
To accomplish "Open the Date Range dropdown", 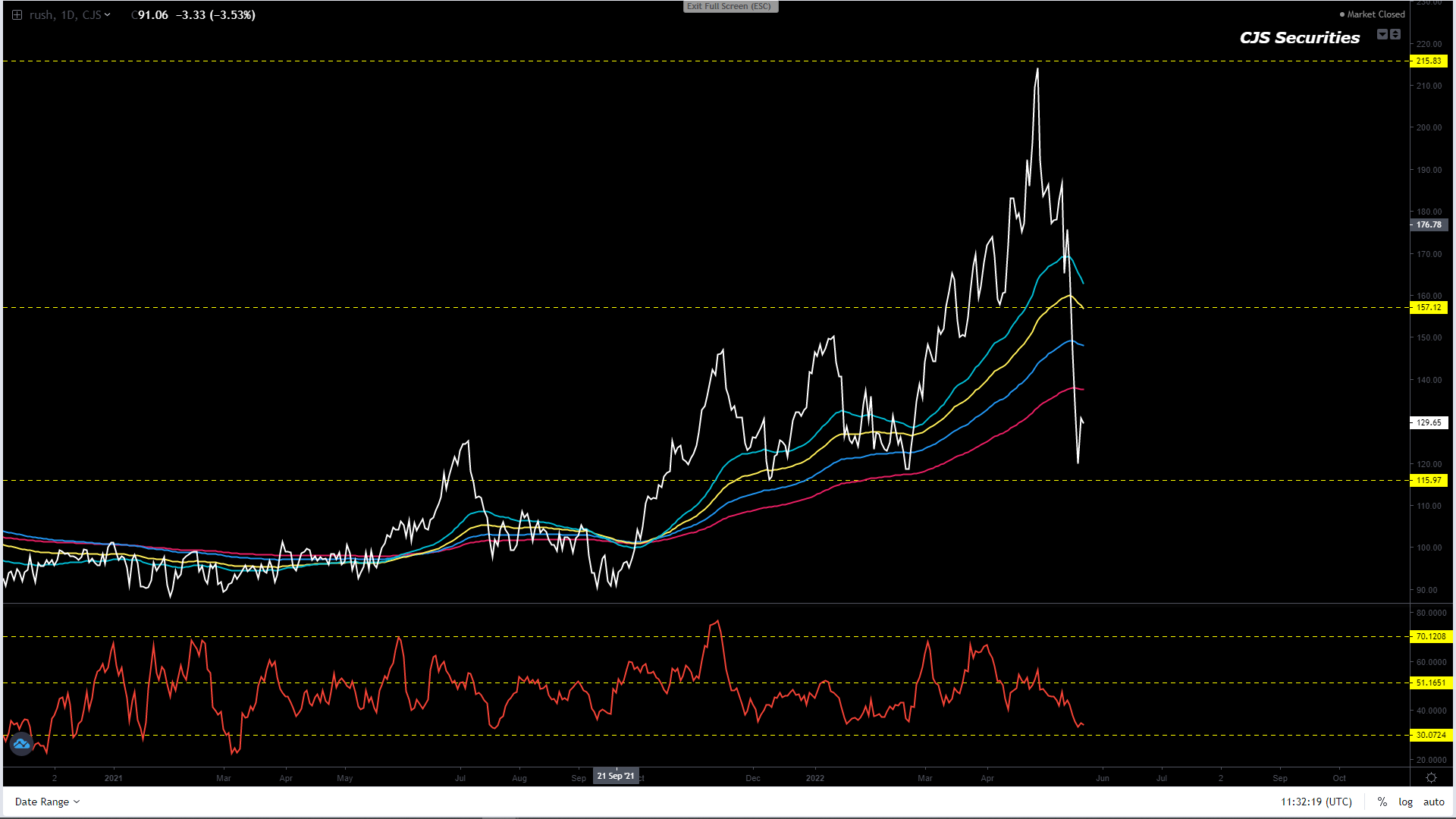I will click(x=47, y=802).
